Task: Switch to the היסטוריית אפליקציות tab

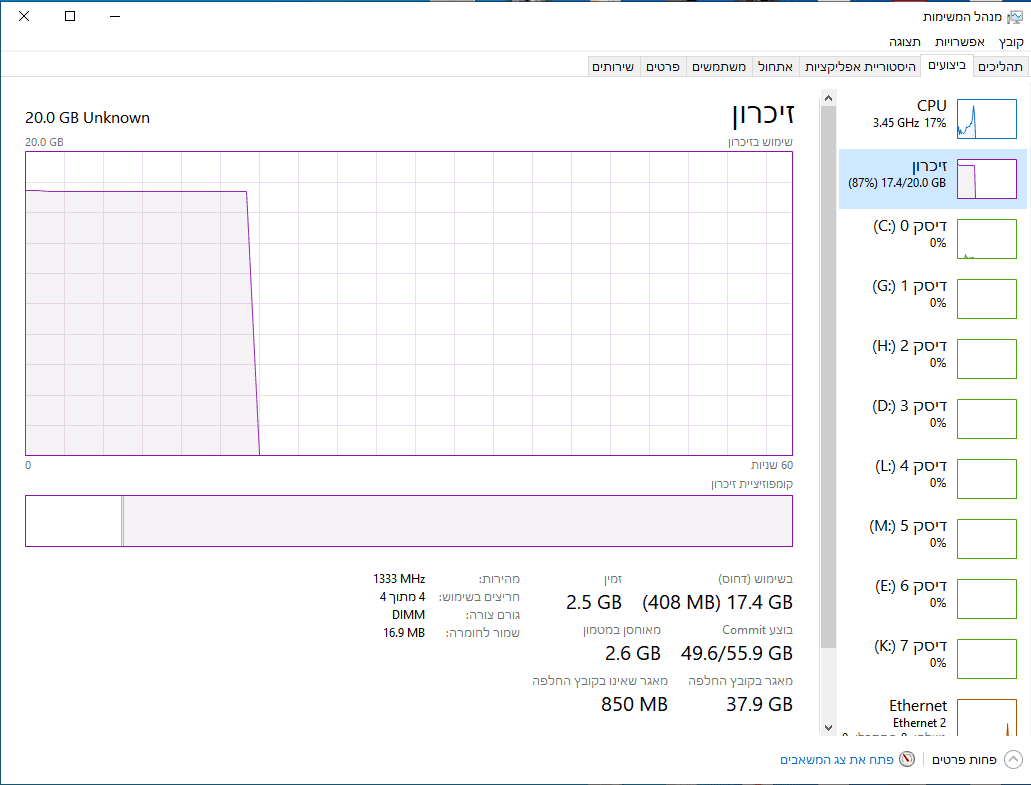Action: (860, 66)
